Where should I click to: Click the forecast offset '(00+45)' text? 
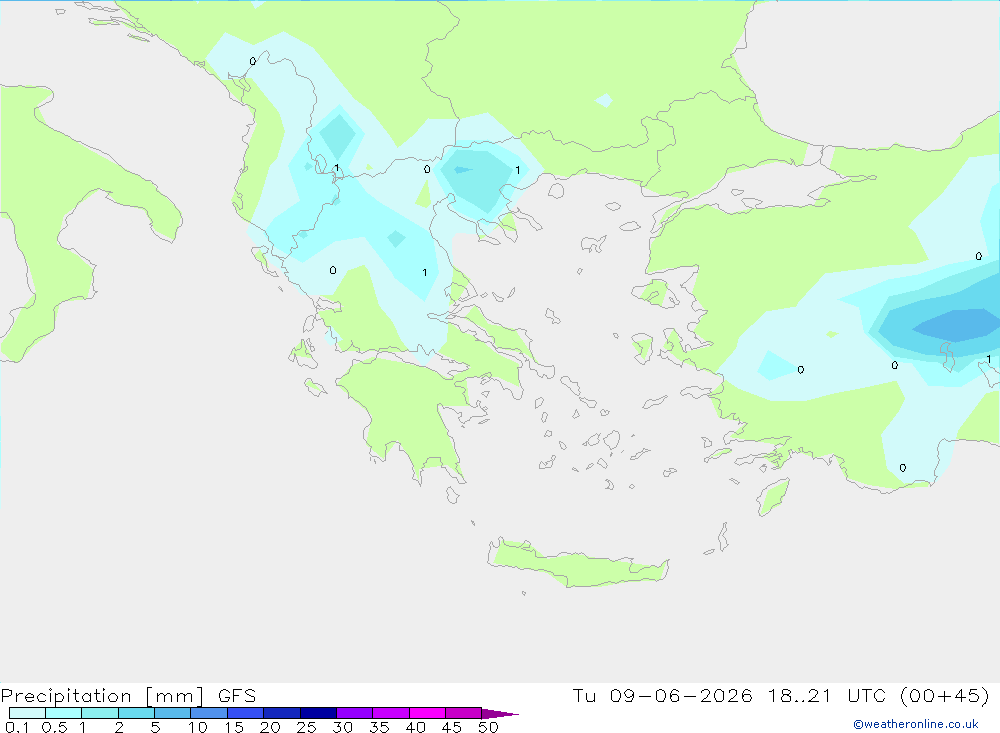tap(945, 695)
